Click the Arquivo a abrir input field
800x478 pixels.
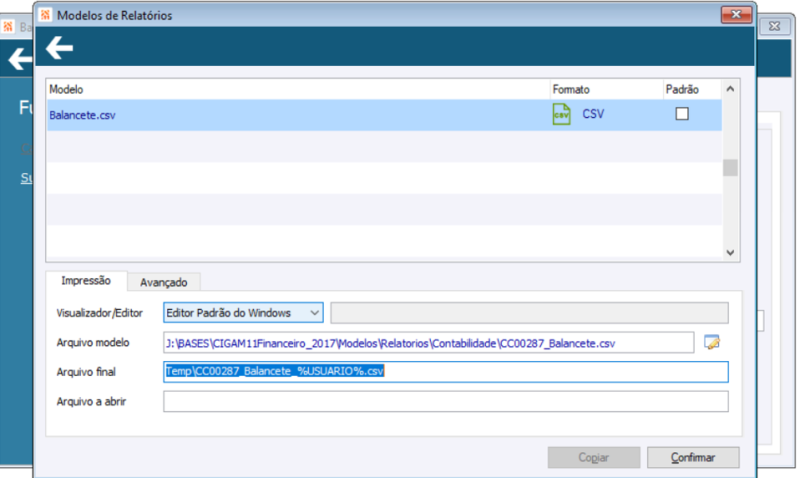[446, 401]
